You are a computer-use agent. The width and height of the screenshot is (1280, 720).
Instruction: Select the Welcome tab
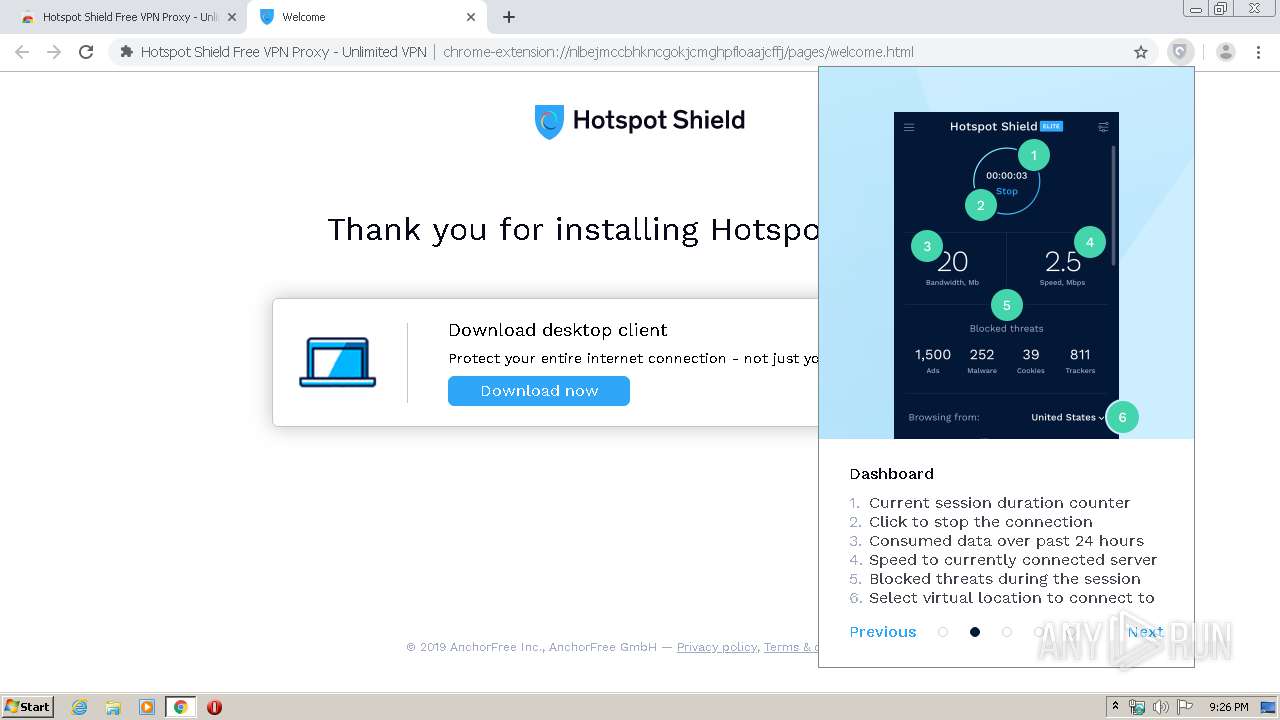tap(365, 17)
